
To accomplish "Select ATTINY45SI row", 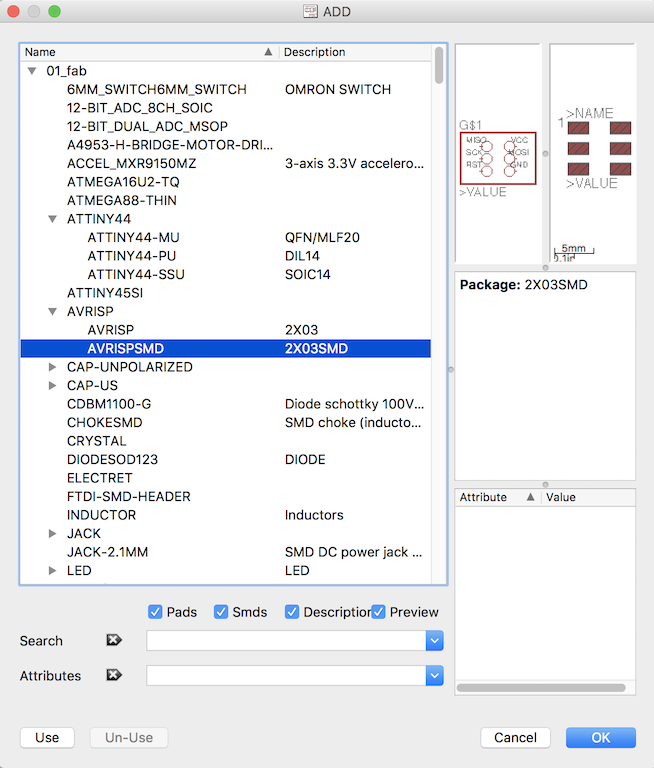I will pos(225,293).
